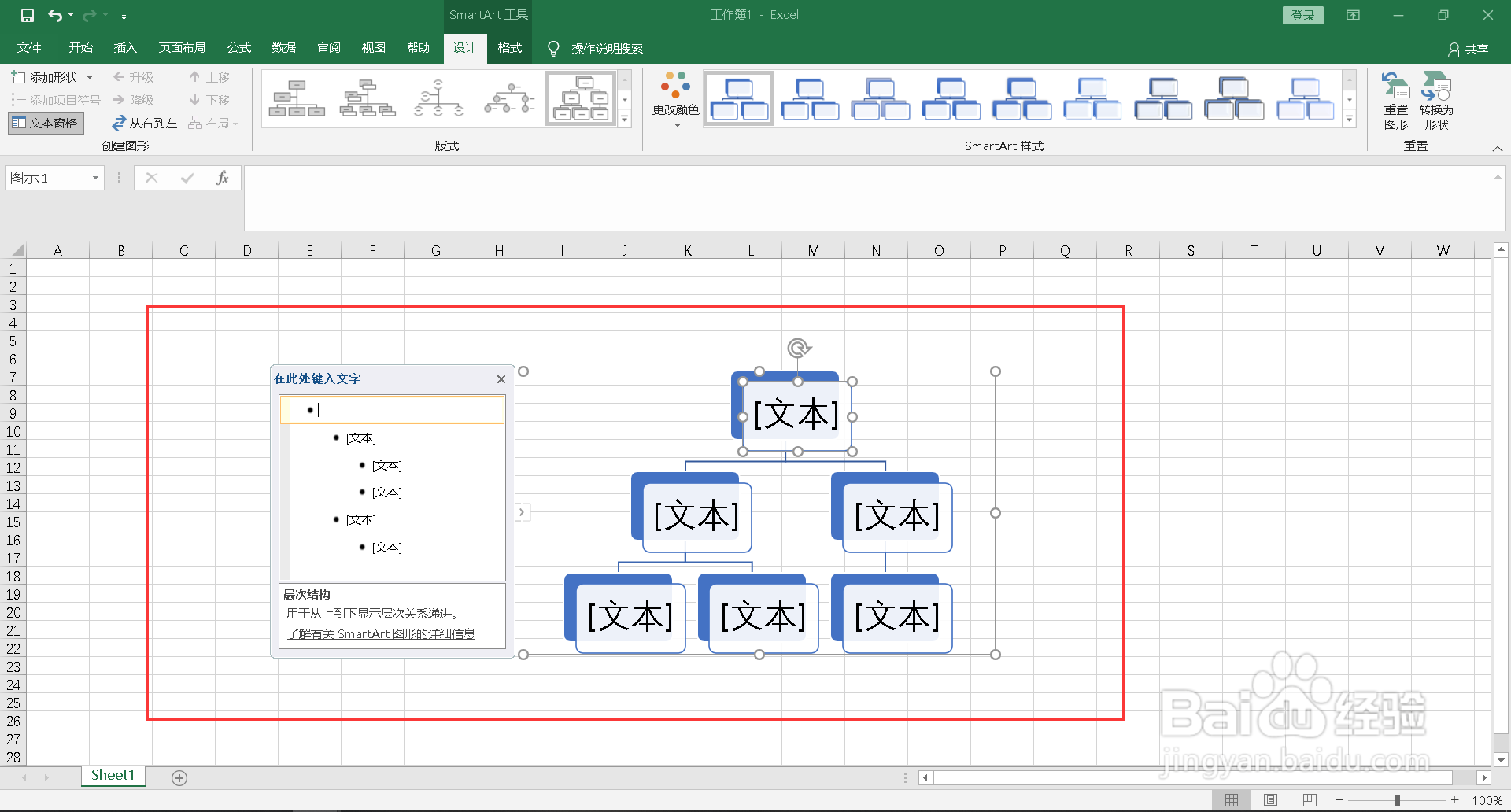Click the 添加形状 button

pos(45,77)
